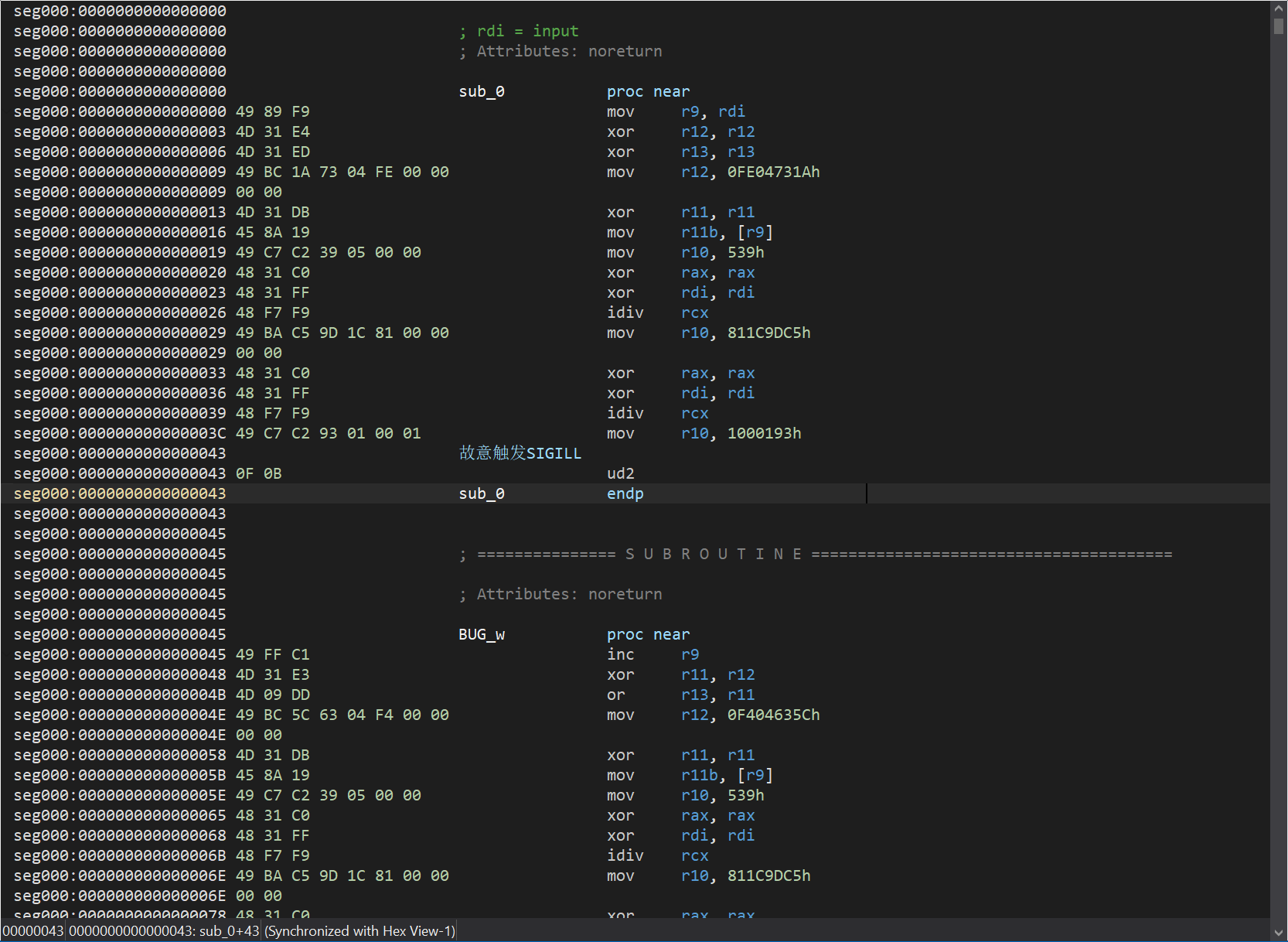The height and width of the screenshot is (942, 1288).
Task: Select the sub_0 proc near label
Action: pos(482,91)
